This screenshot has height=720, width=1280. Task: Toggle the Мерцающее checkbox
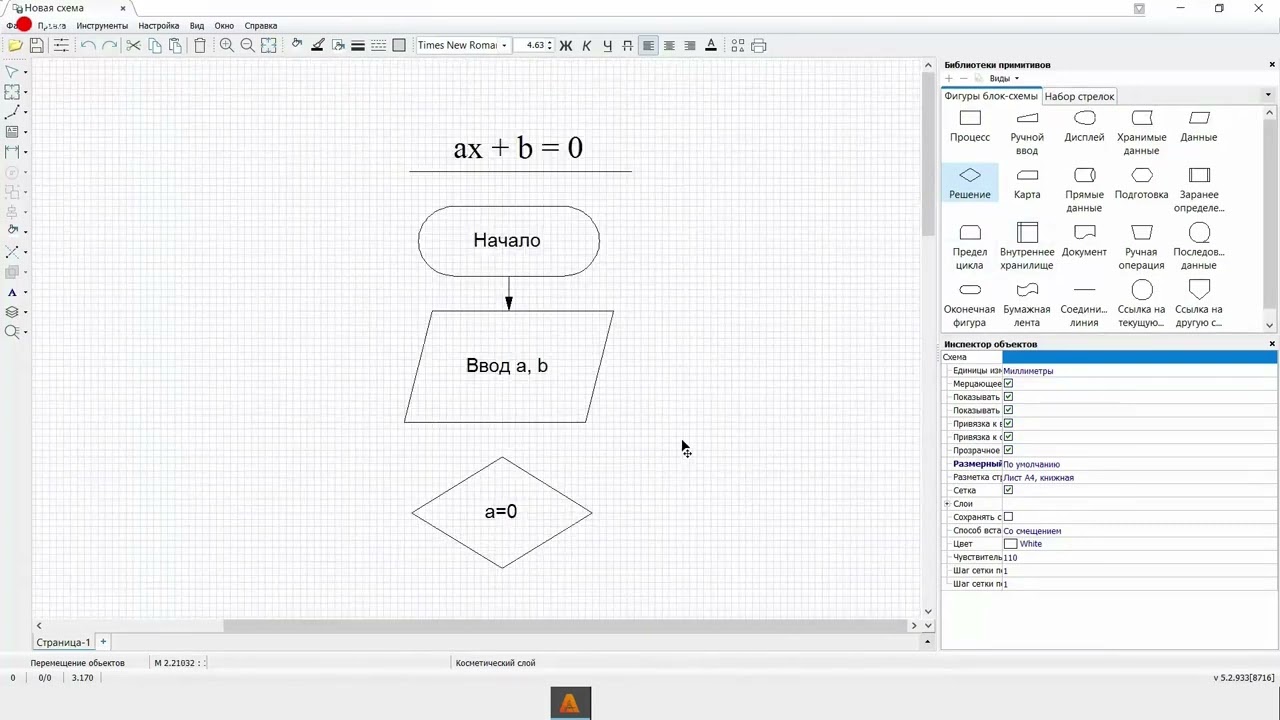[1008, 383]
